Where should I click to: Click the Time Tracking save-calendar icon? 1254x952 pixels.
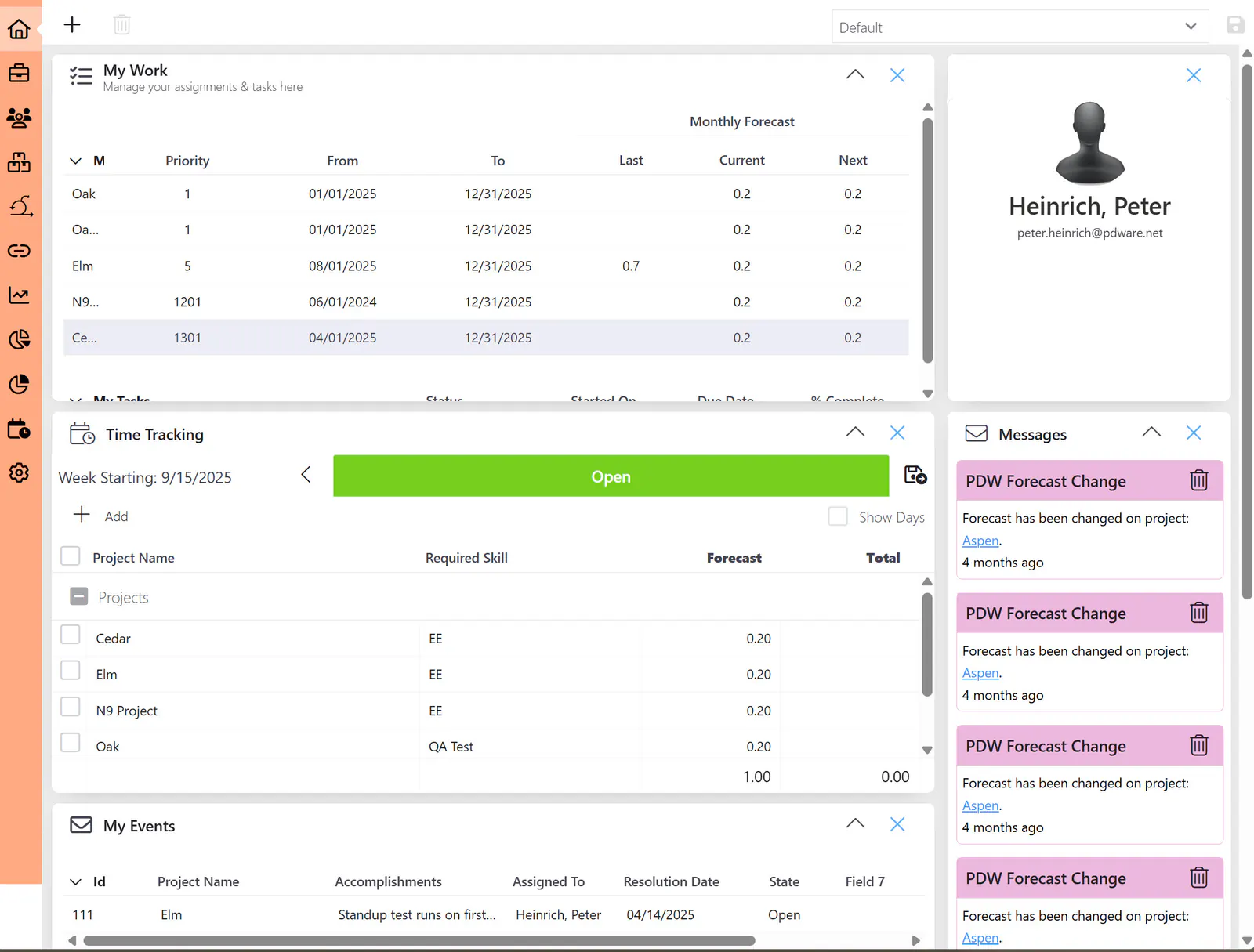click(x=915, y=475)
